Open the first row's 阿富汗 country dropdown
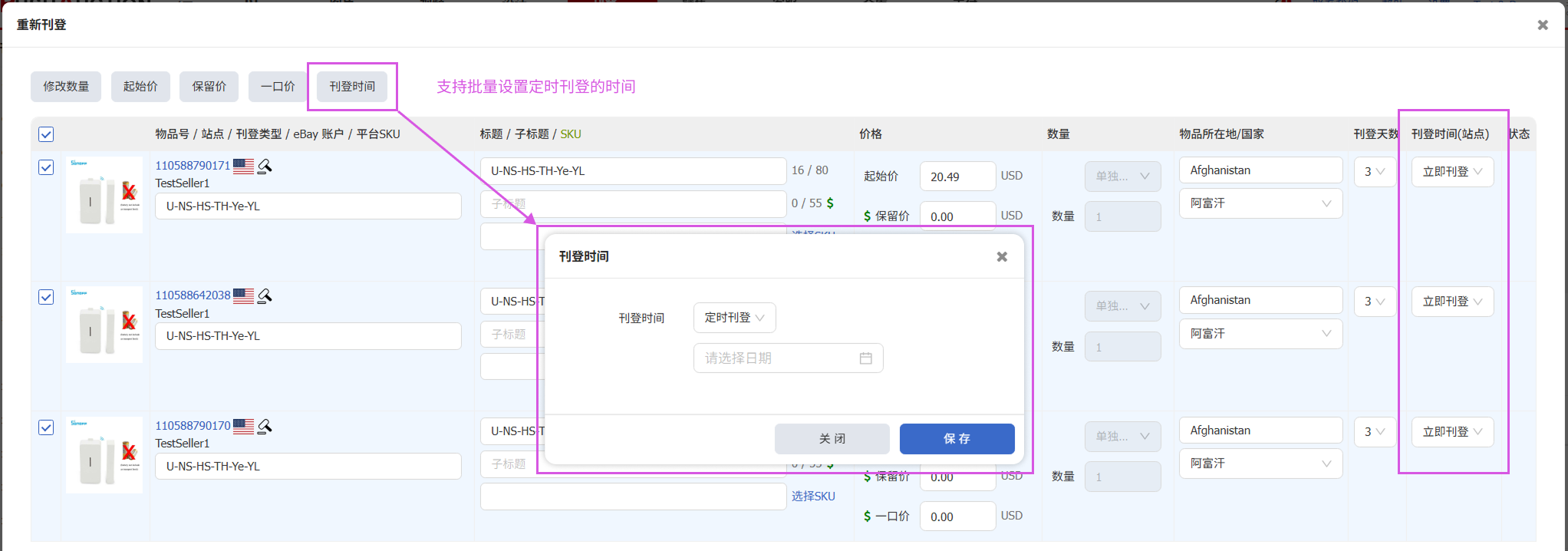Screen dimensions: 1568x551 click(1260, 203)
